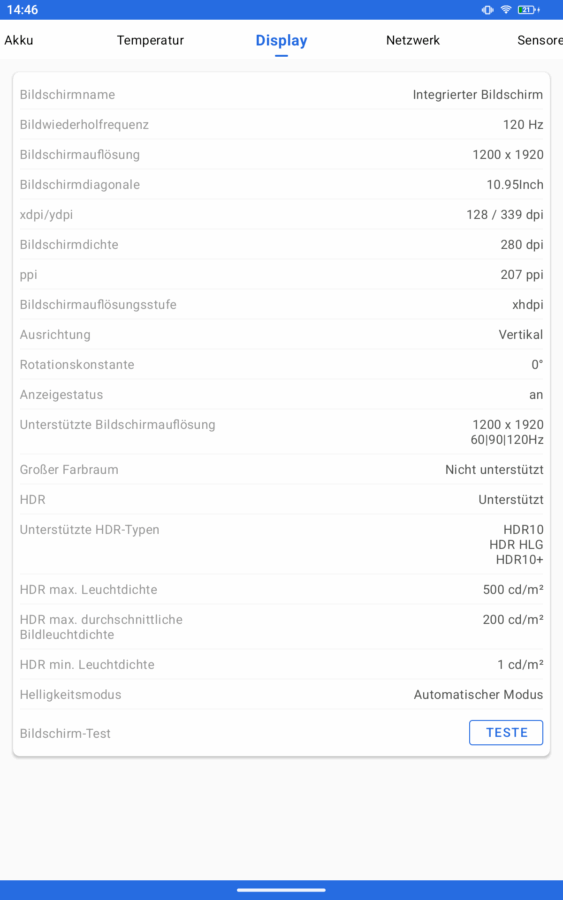Start the Bildschirm-Test with TESTE button
563x900 pixels.
click(x=506, y=732)
